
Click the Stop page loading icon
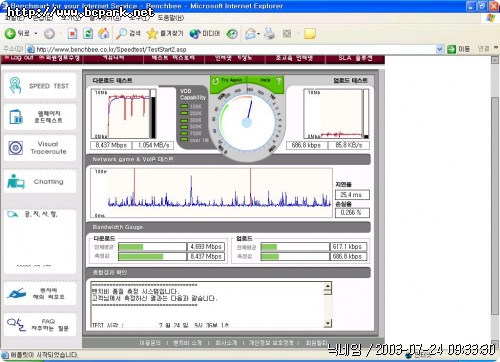click(72, 33)
